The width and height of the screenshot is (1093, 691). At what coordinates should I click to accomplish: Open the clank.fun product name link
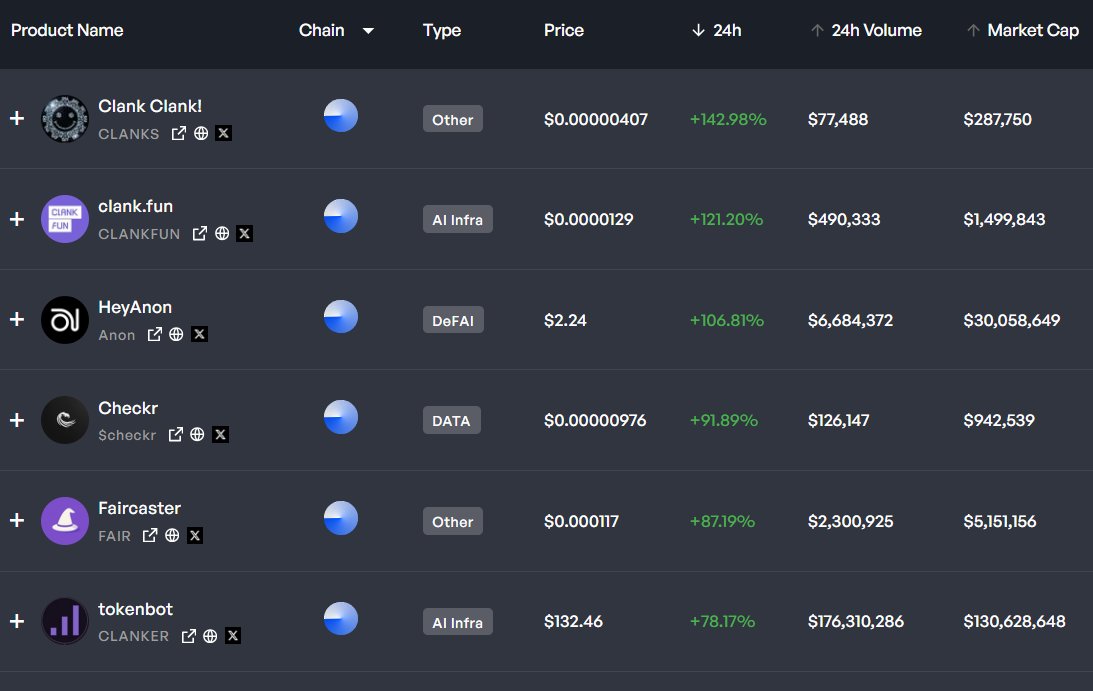pyautogui.click(x=135, y=207)
